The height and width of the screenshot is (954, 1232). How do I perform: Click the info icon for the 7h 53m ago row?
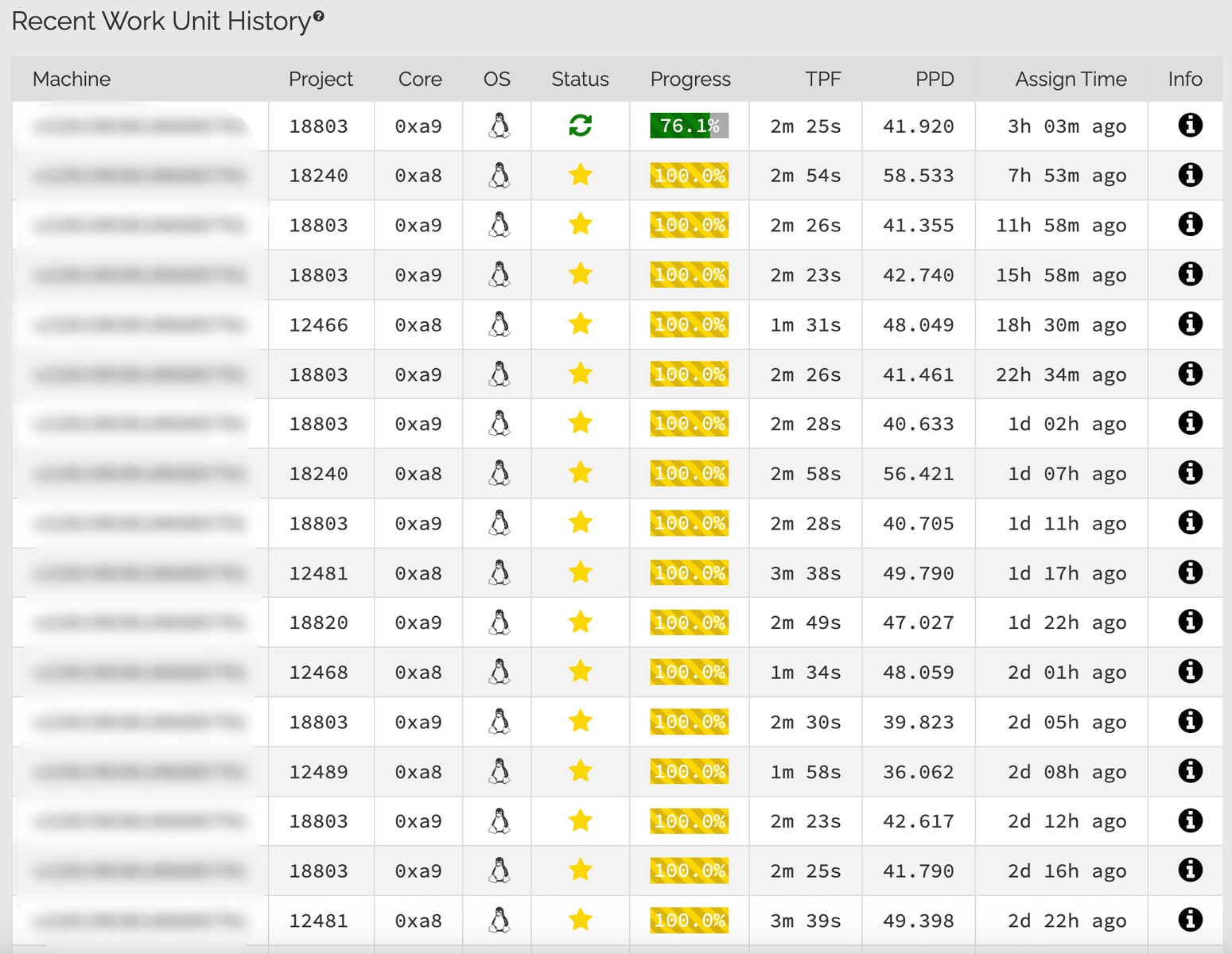pyautogui.click(x=1190, y=175)
